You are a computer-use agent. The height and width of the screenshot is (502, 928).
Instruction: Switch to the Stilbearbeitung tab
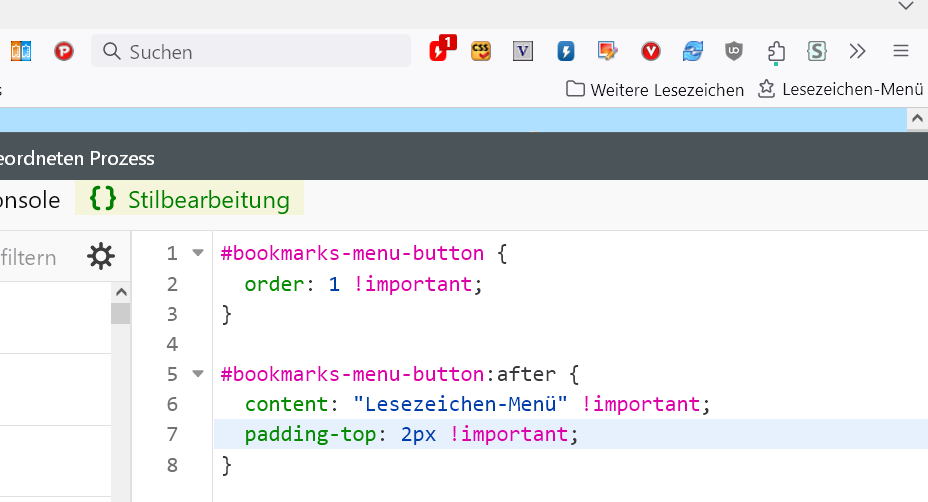point(189,199)
